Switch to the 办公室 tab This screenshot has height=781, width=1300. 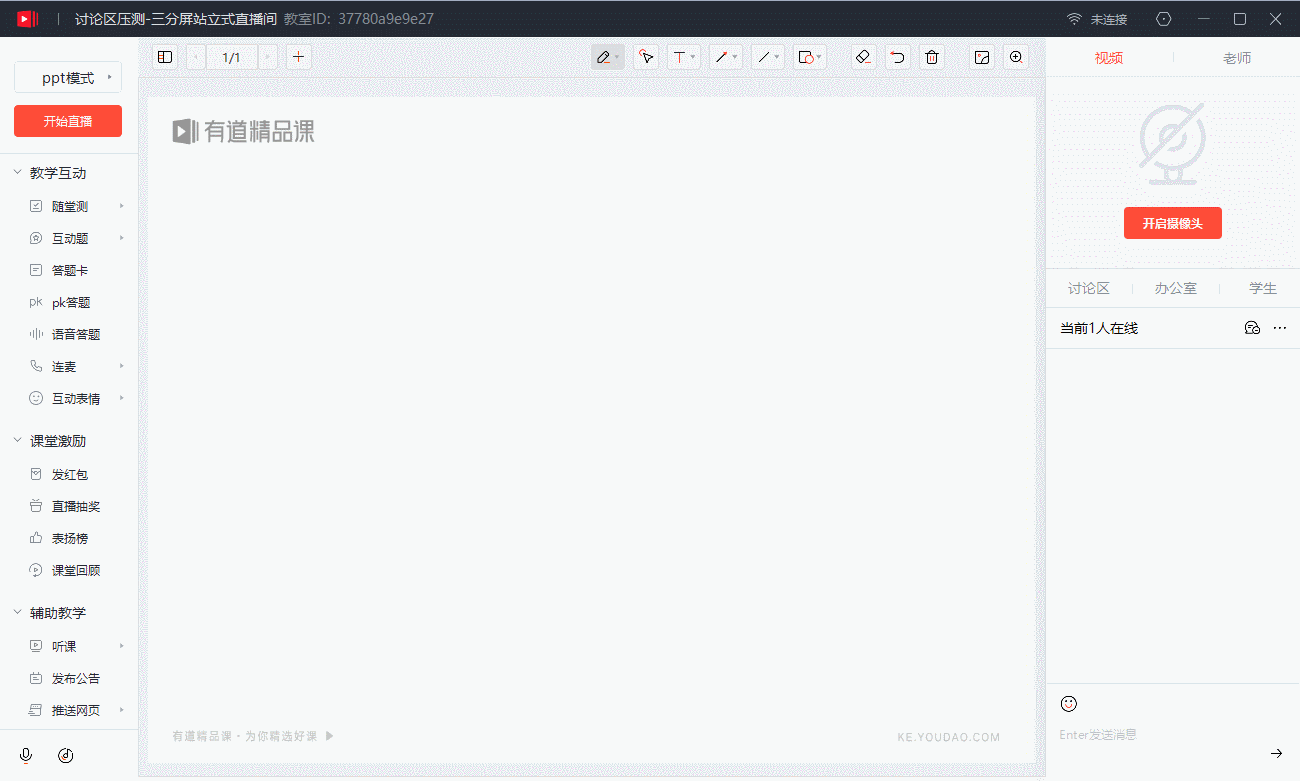[1175, 288]
